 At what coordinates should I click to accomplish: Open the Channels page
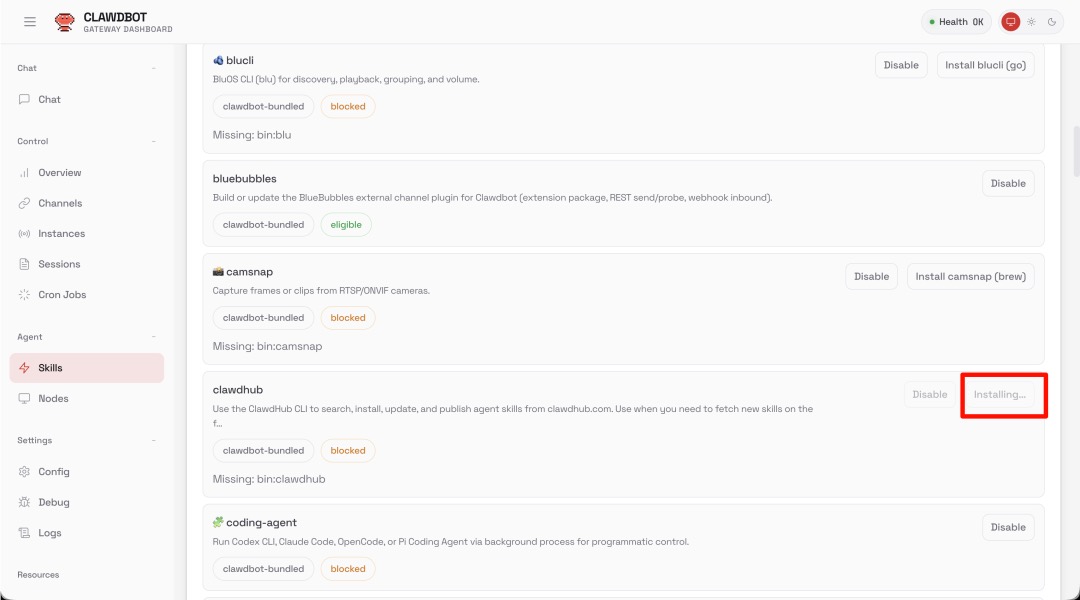pos(60,203)
